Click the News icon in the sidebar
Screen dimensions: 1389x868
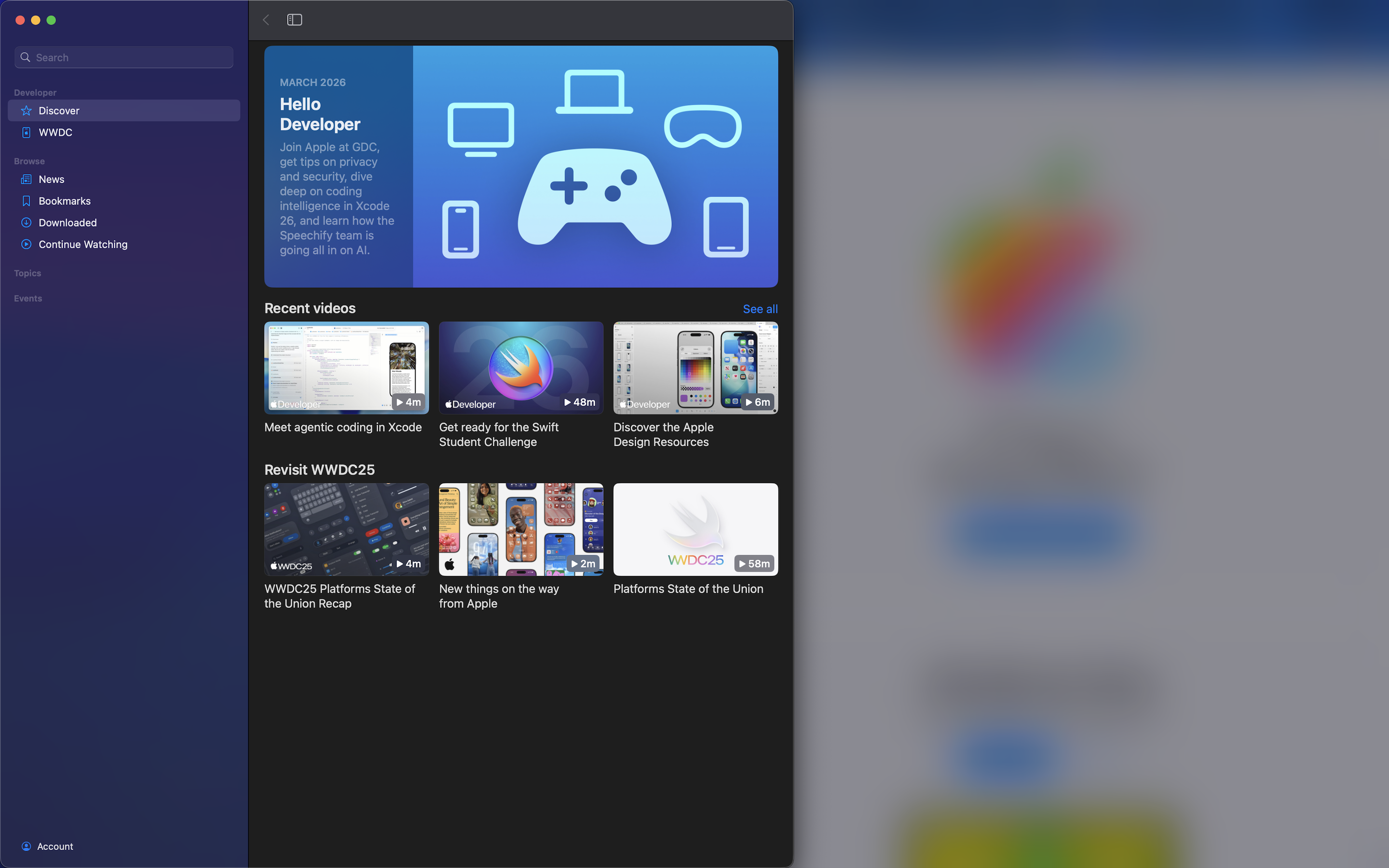[26, 179]
